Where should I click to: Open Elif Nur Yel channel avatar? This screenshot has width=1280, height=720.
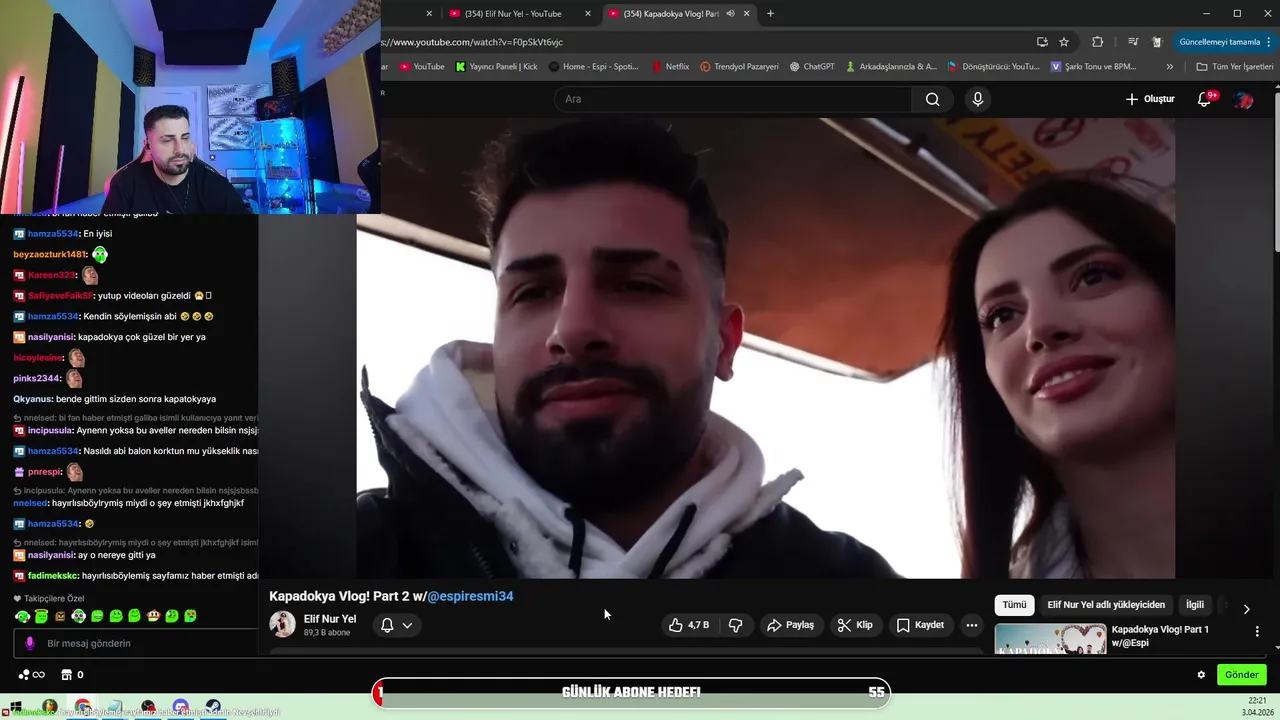(283, 624)
